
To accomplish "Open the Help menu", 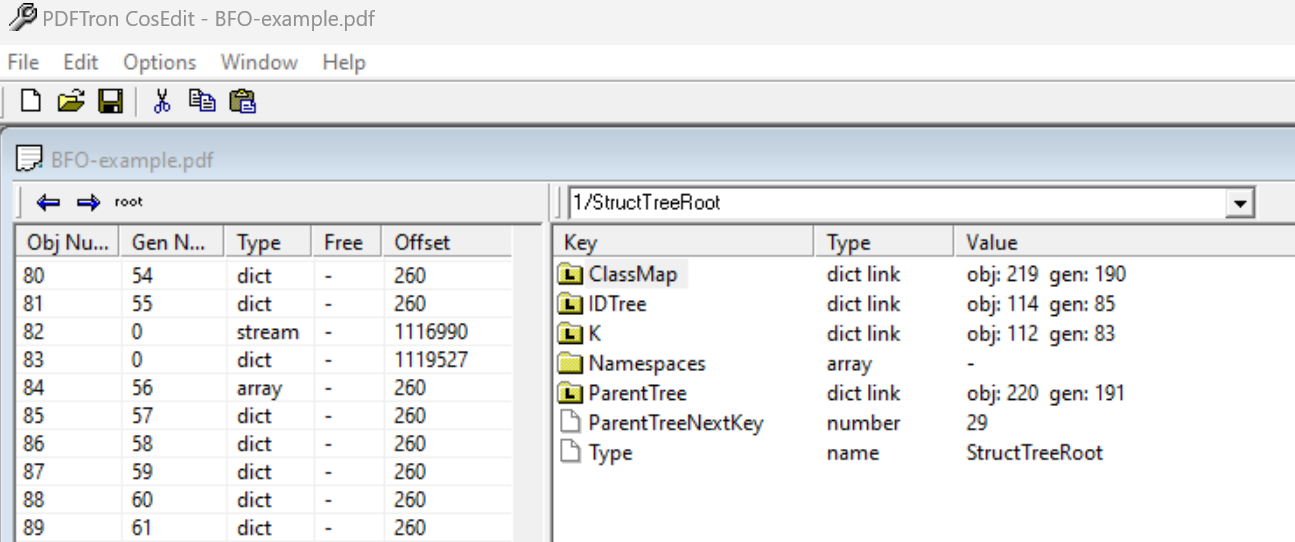I will [343, 62].
